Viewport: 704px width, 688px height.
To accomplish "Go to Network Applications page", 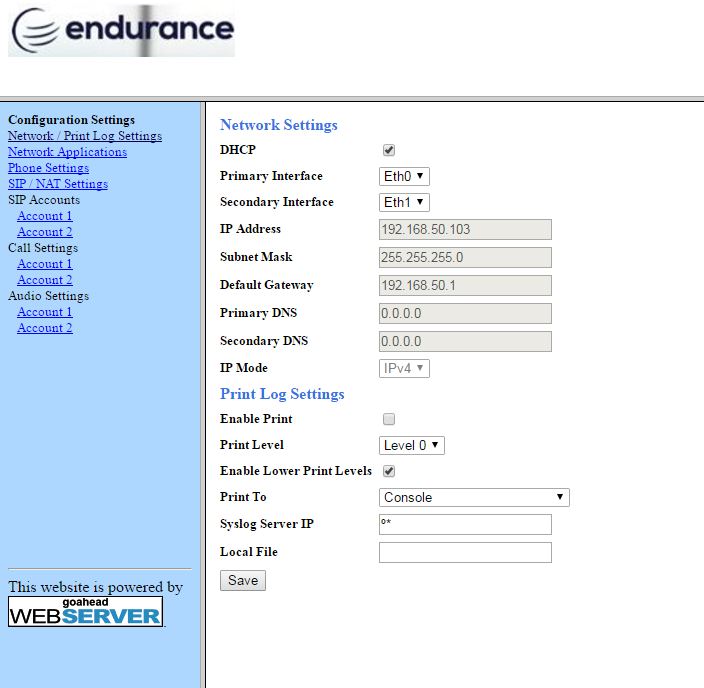I will [67, 152].
